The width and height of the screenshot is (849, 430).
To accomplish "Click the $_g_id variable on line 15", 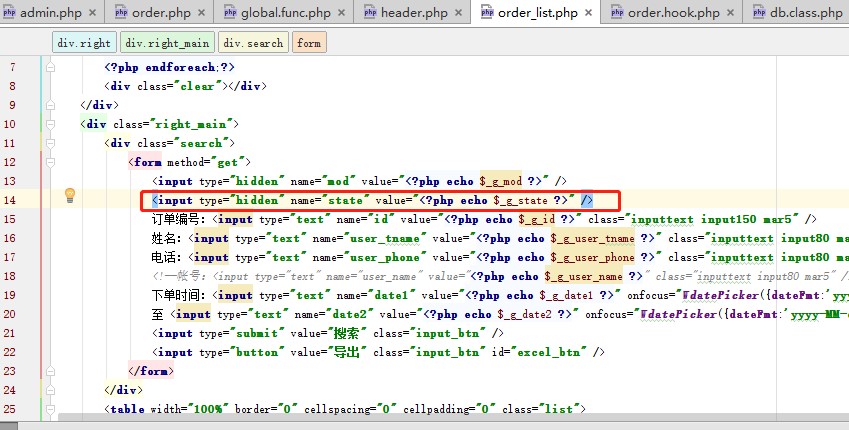I will coord(536,219).
